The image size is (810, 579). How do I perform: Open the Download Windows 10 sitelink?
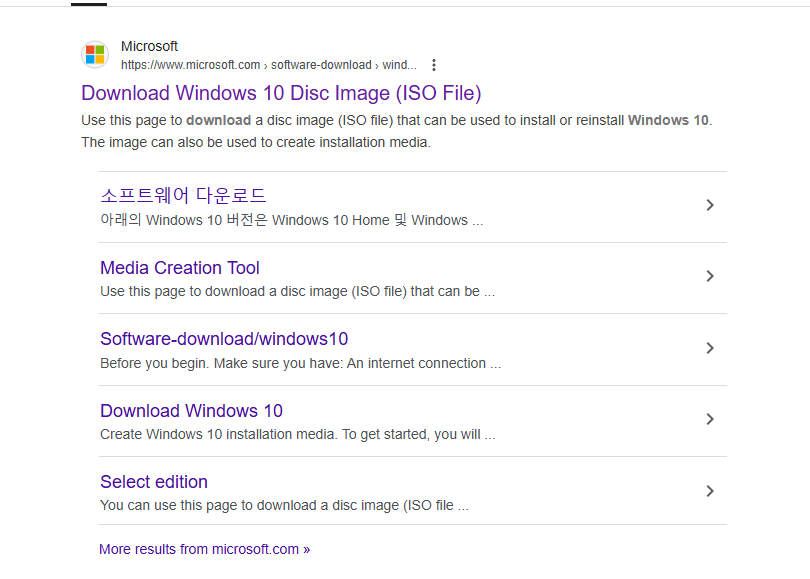[192, 411]
